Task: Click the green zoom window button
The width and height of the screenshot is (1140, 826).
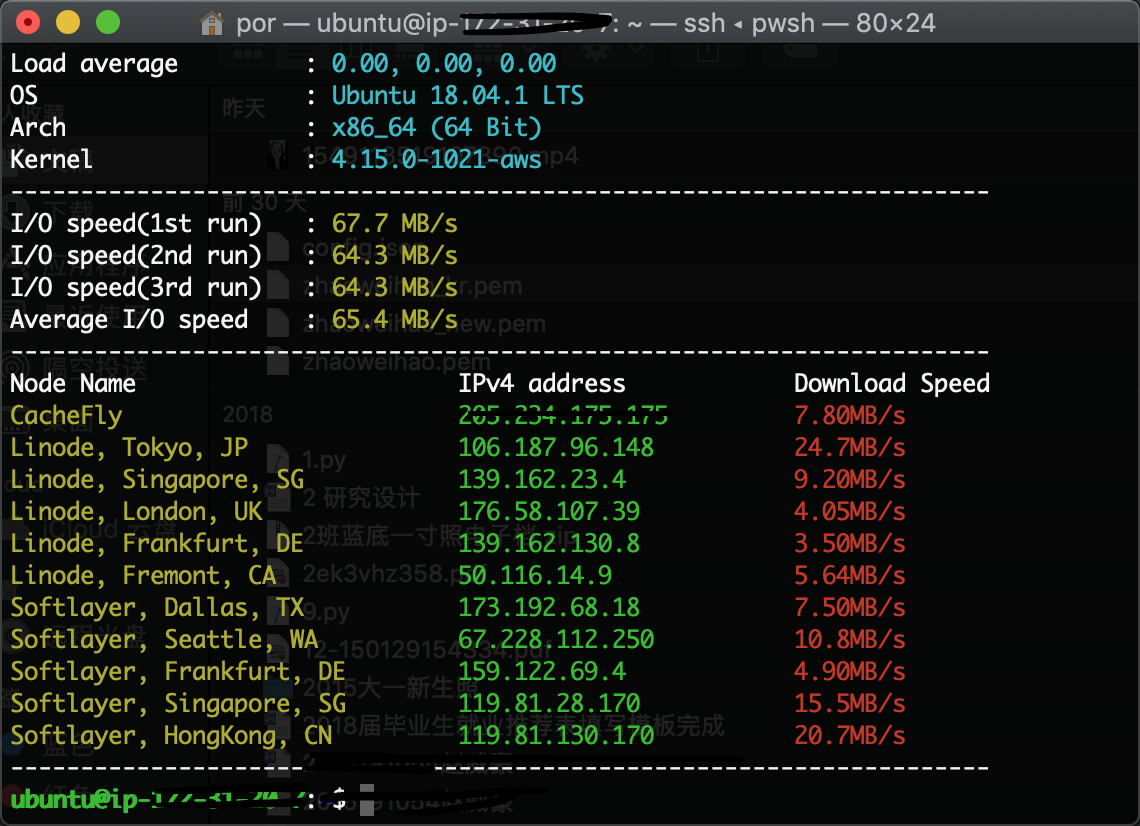Action: point(108,23)
